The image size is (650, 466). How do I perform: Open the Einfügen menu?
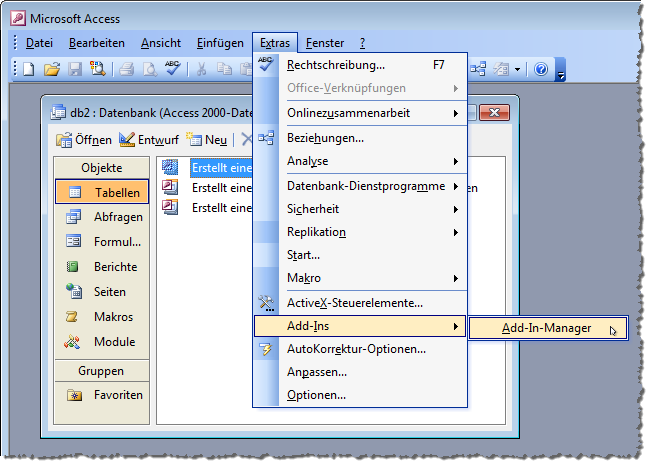tap(220, 43)
